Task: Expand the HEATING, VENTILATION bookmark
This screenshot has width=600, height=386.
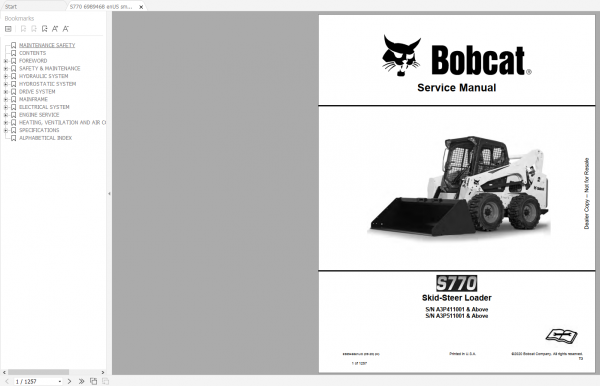Action: (x=6, y=122)
